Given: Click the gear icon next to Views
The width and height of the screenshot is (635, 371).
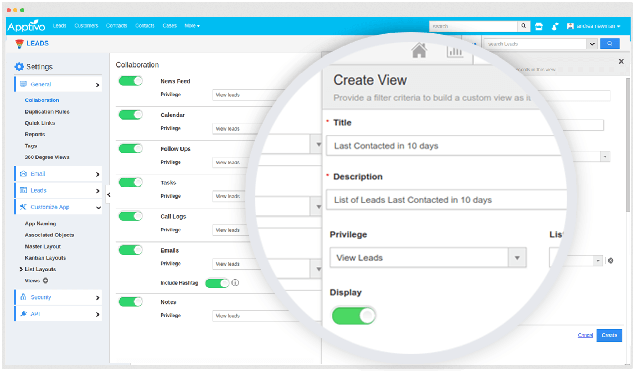Looking at the screenshot, I should pos(45,280).
